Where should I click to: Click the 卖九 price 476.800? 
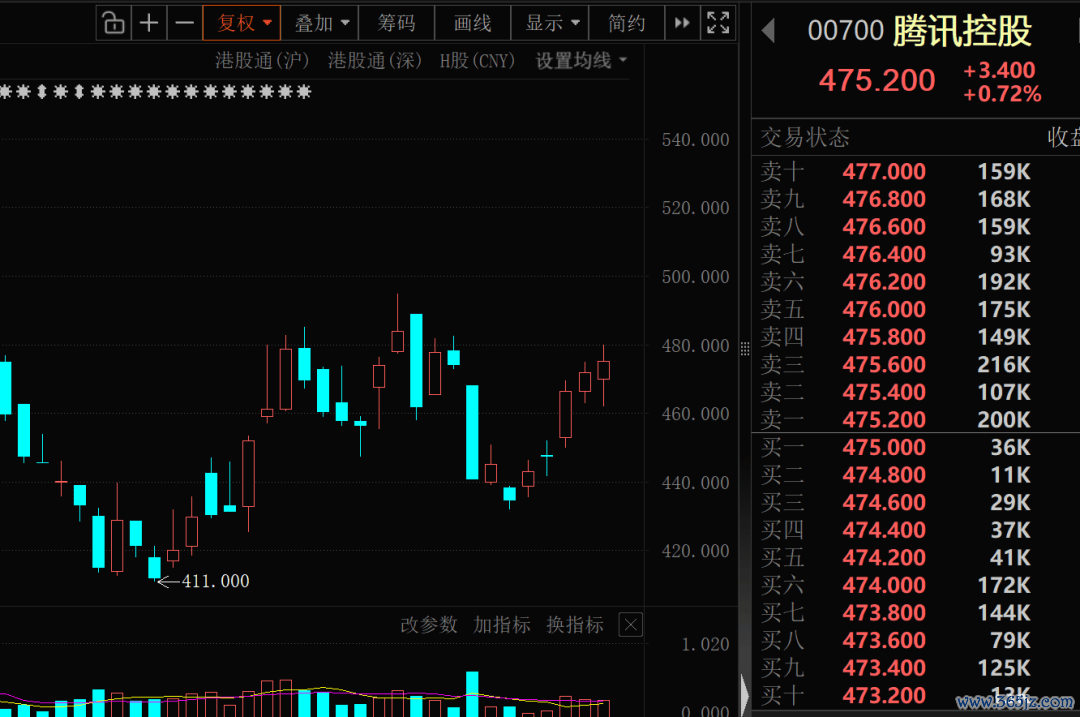[884, 199]
